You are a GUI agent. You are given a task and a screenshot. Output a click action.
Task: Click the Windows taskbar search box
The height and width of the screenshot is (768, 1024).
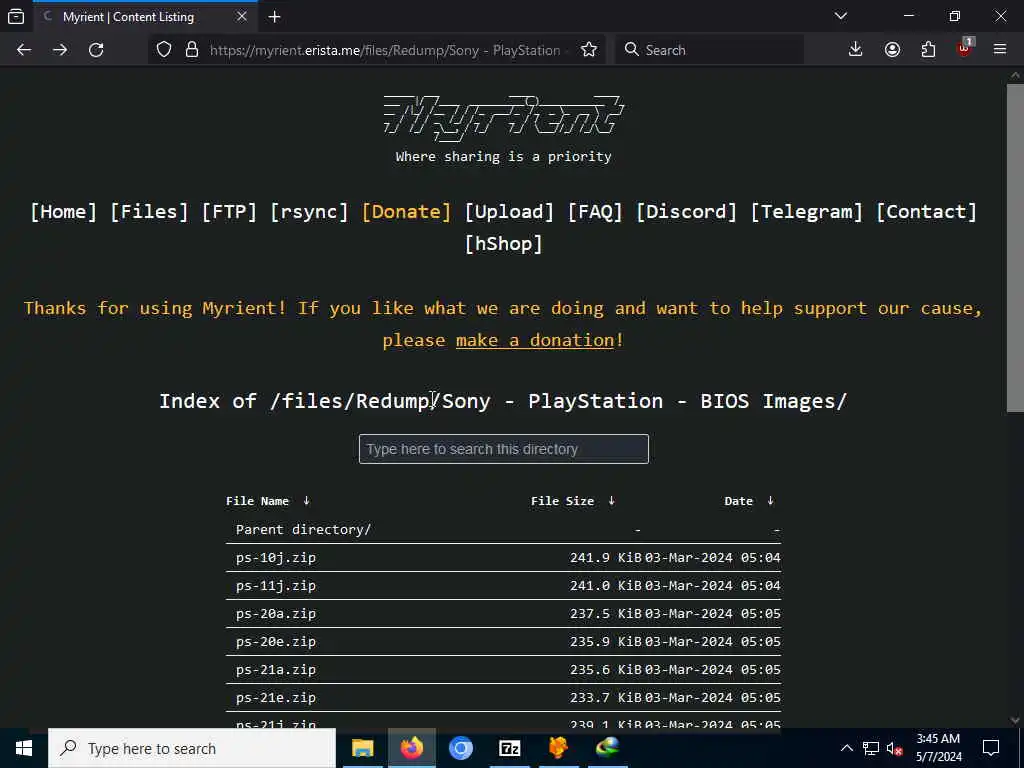point(192,748)
